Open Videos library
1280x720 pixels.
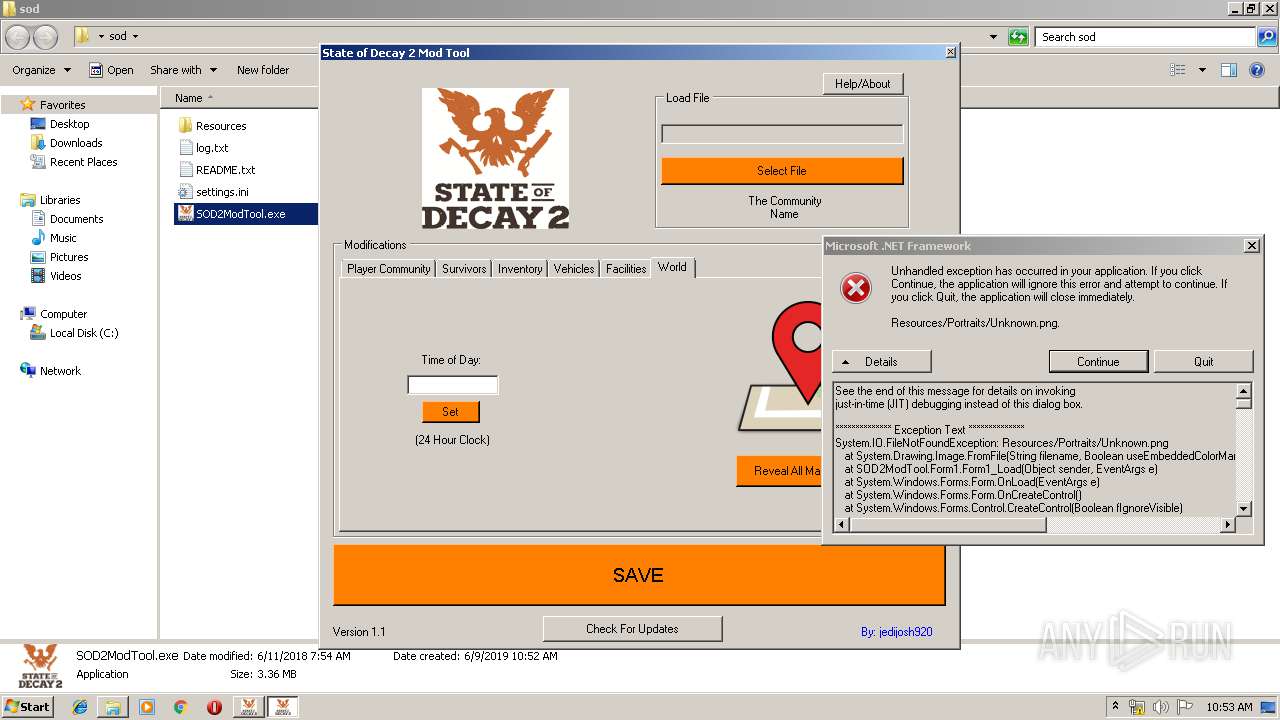[x=65, y=276]
